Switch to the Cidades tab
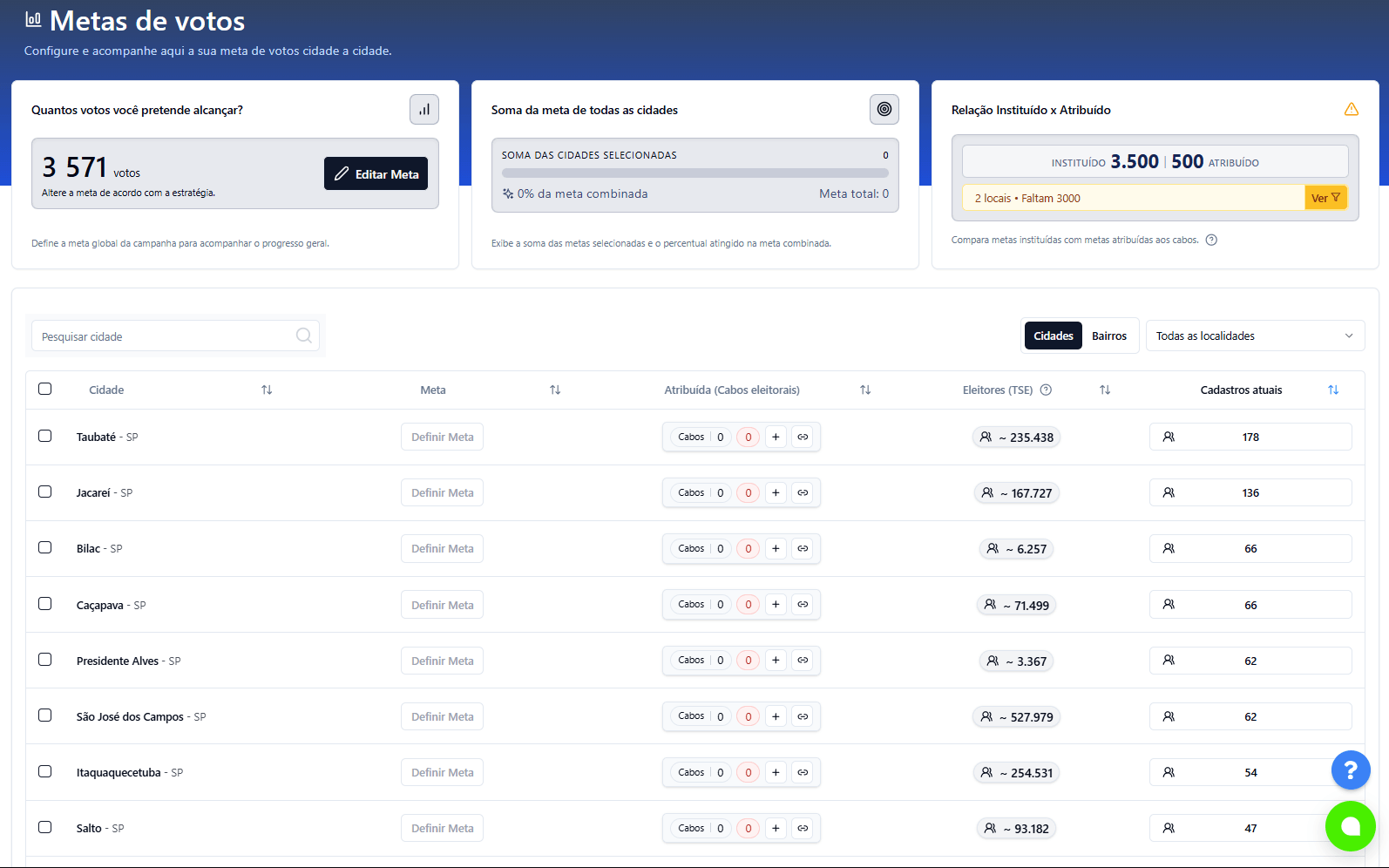The image size is (1389, 868). click(1054, 336)
